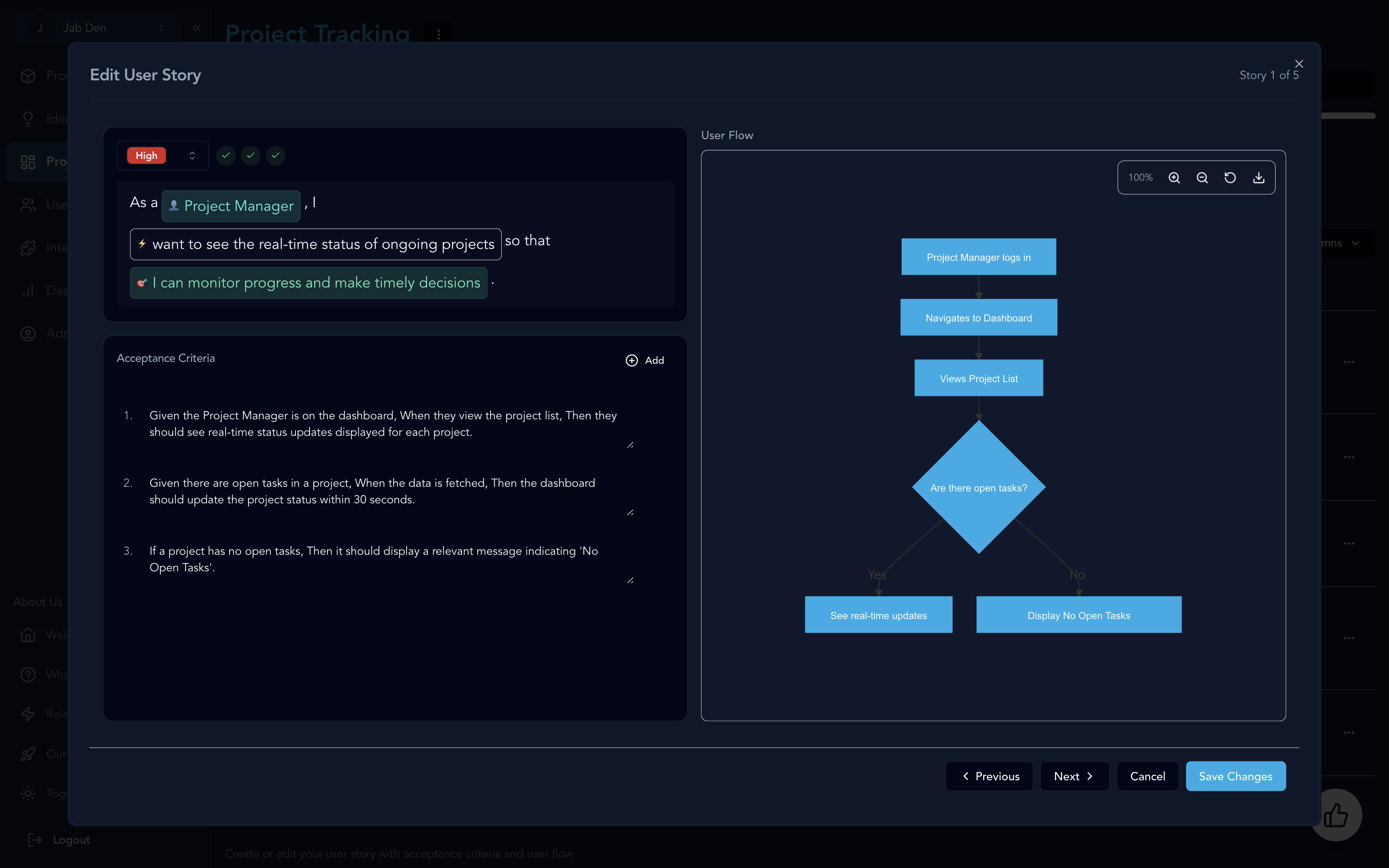This screenshot has height=868, width=1389.
Task: Toggle the third green check indicator
Action: 276,156
